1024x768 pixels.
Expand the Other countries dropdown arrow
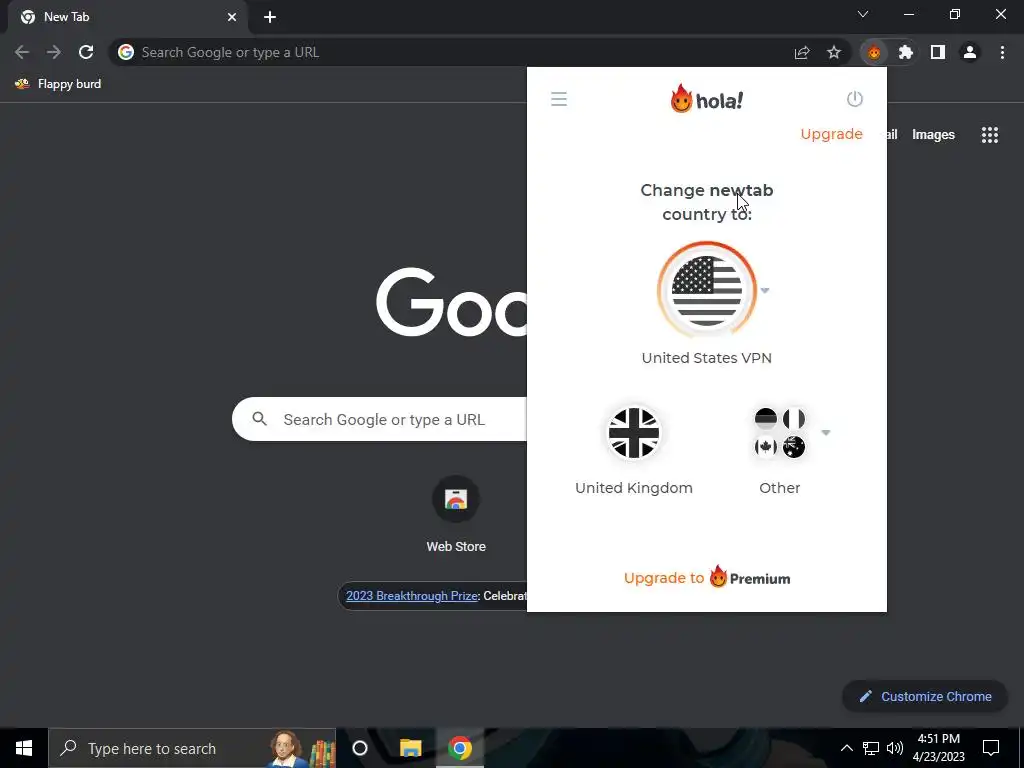coord(825,433)
